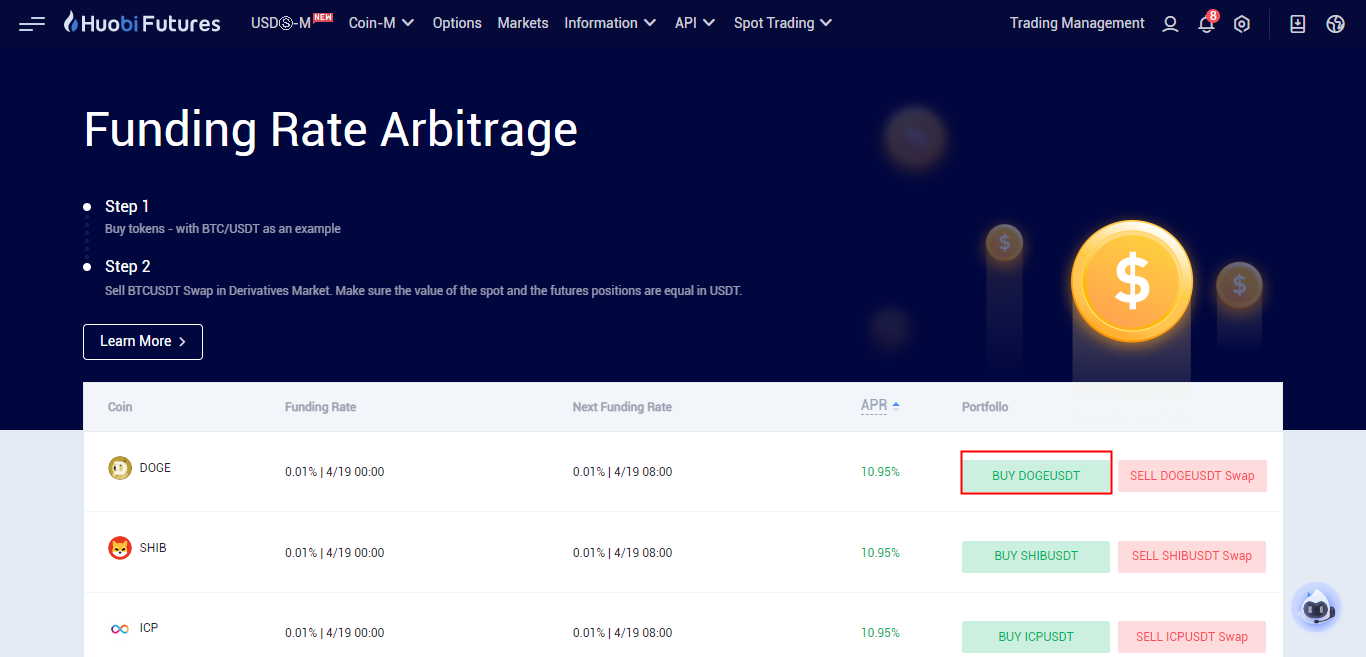
Task: Click the download app icon
Action: click(x=1298, y=24)
